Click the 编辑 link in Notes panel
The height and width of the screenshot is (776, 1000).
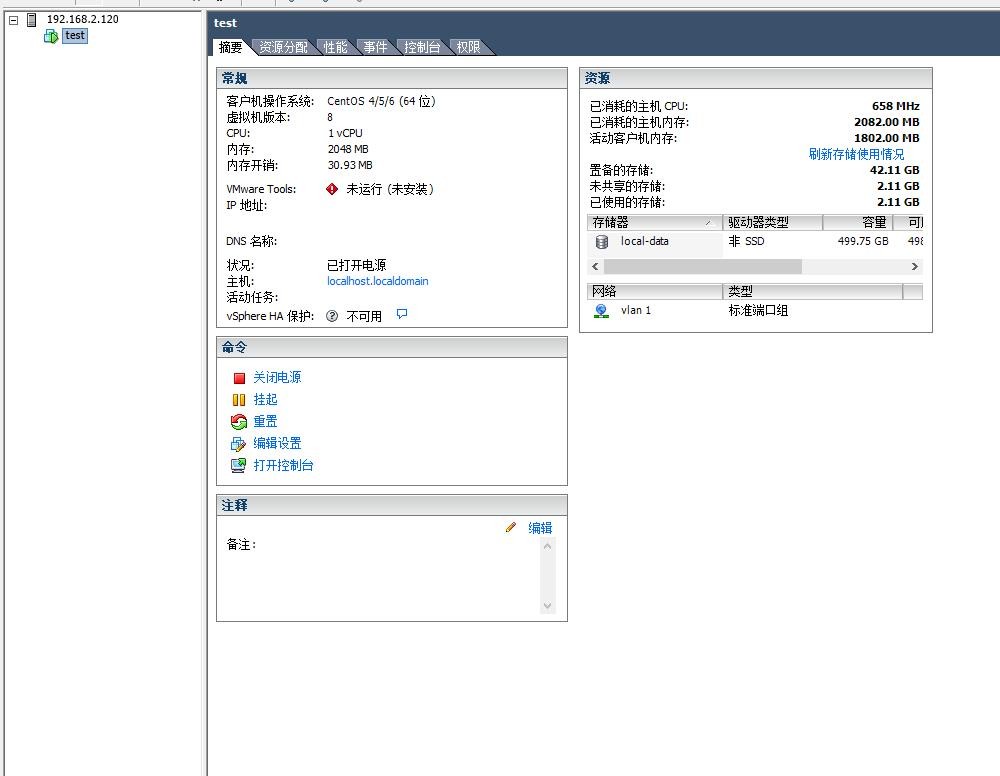540,528
